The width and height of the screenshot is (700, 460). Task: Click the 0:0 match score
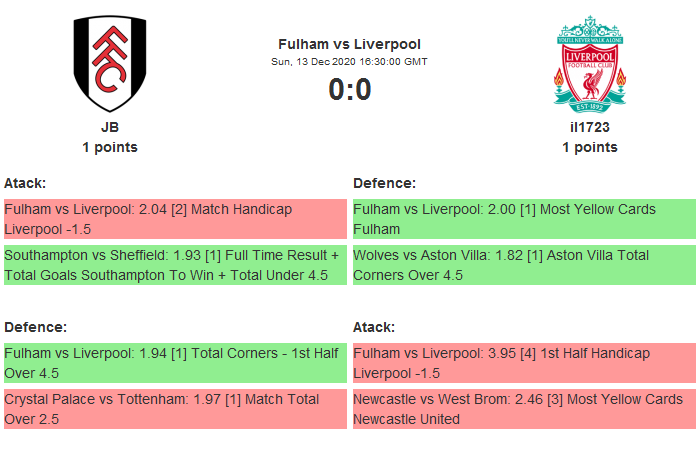coord(349,90)
